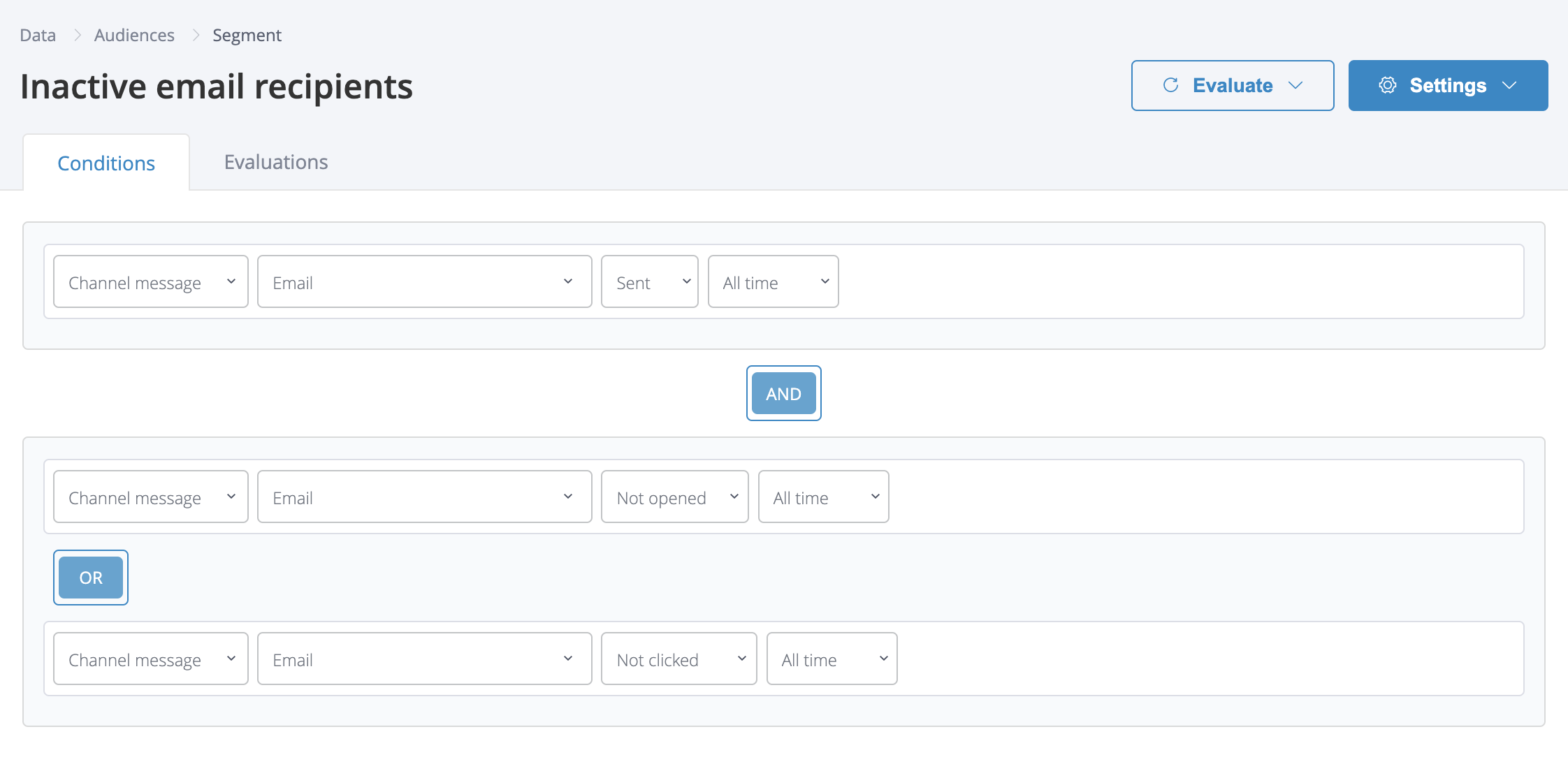Expand the Evaluate button chevron
The image size is (1568, 764).
pyautogui.click(x=1295, y=85)
